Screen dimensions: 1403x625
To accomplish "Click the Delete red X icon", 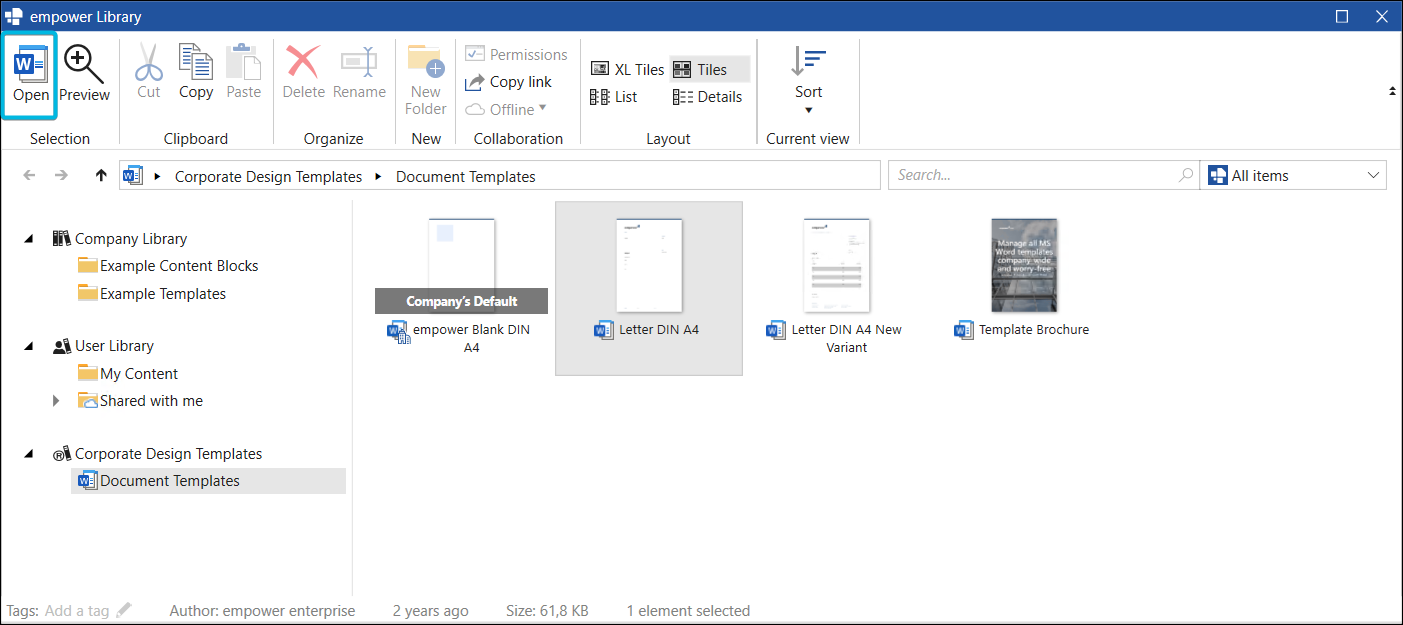I will pos(303,62).
